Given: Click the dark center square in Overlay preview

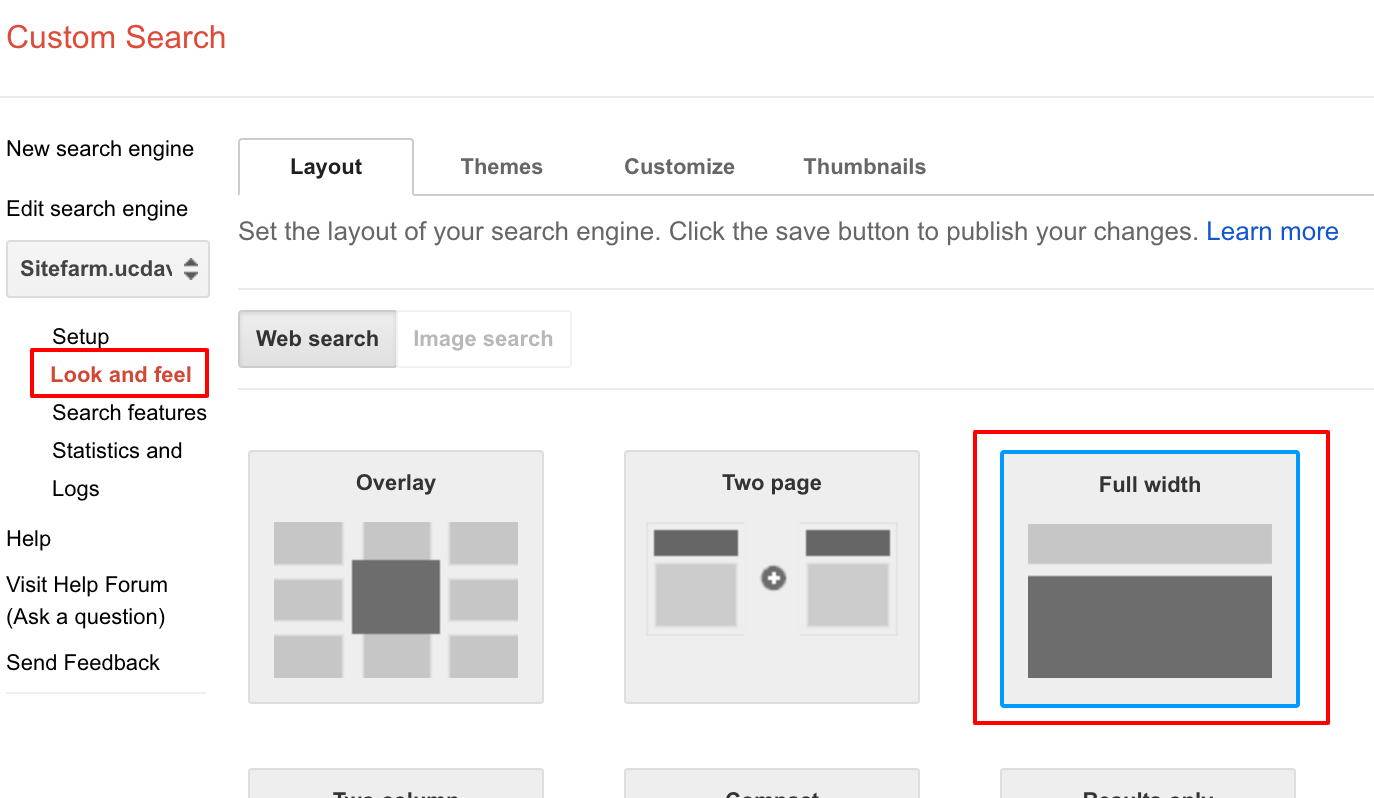Looking at the screenshot, I should [x=396, y=596].
